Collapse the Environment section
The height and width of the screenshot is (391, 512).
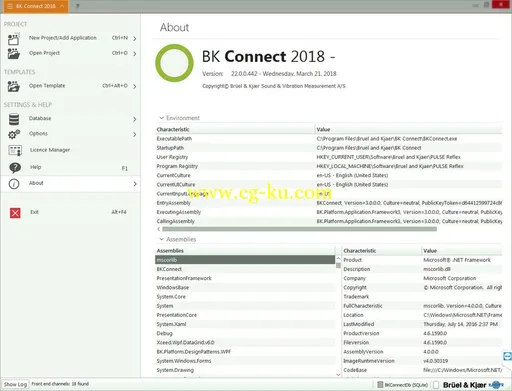(161, 118)
